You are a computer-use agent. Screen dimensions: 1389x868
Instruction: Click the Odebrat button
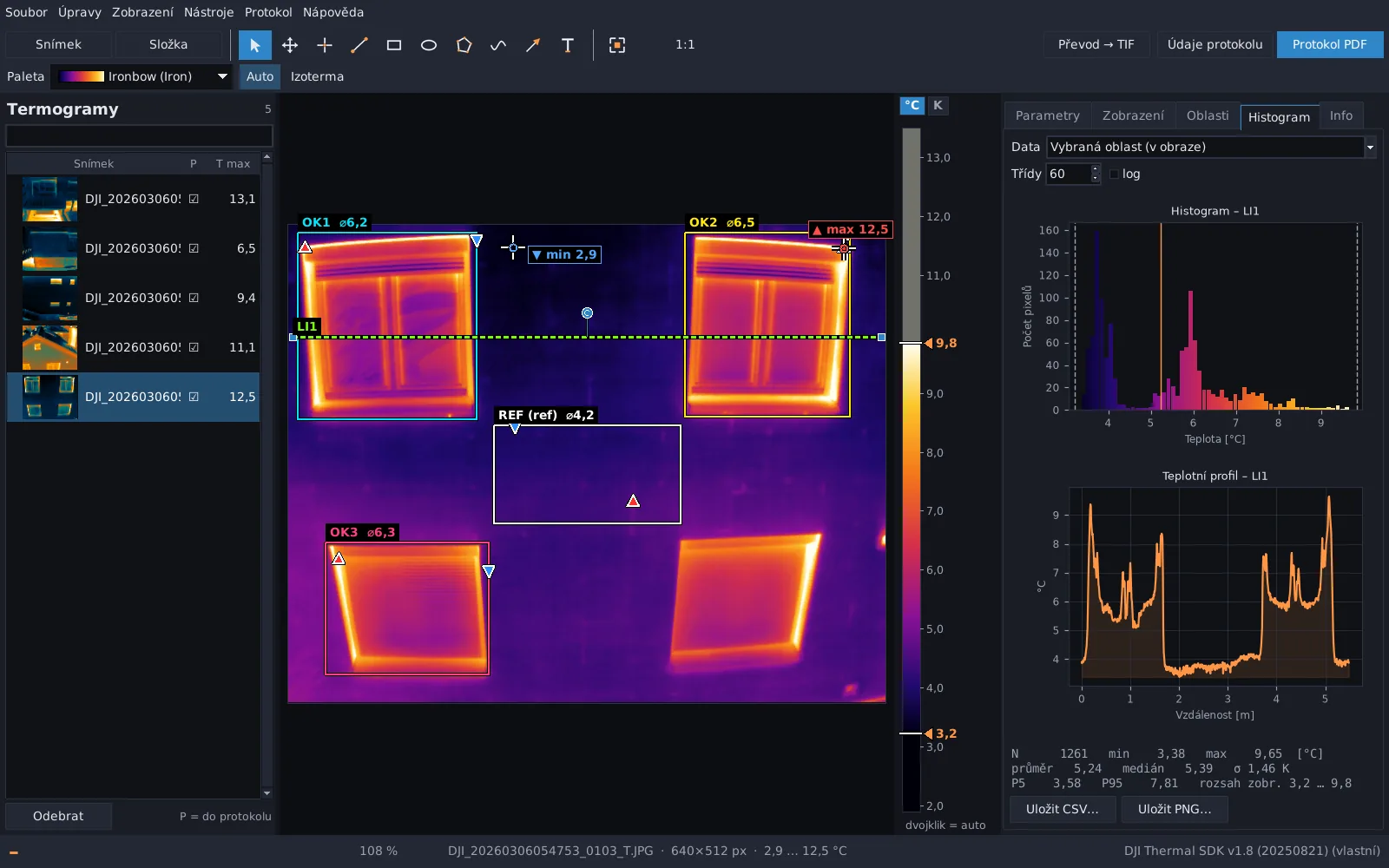pyautogui.click(x=58, y=816)
